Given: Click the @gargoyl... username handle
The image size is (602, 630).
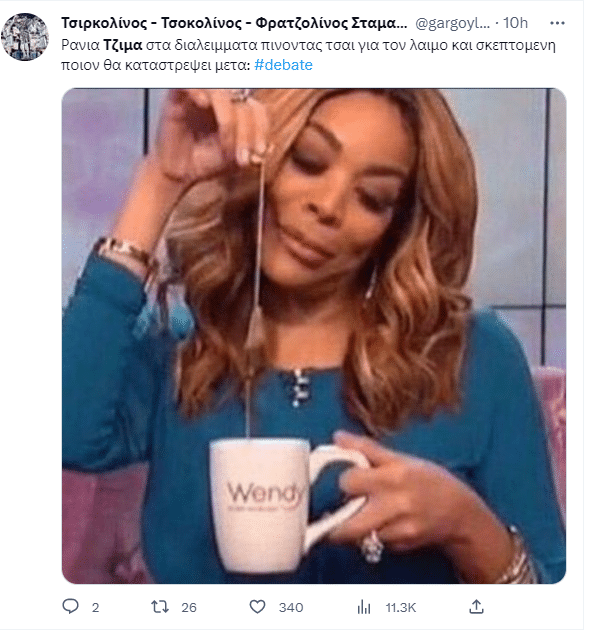Looking at the screenshot, I should [452, 23].
